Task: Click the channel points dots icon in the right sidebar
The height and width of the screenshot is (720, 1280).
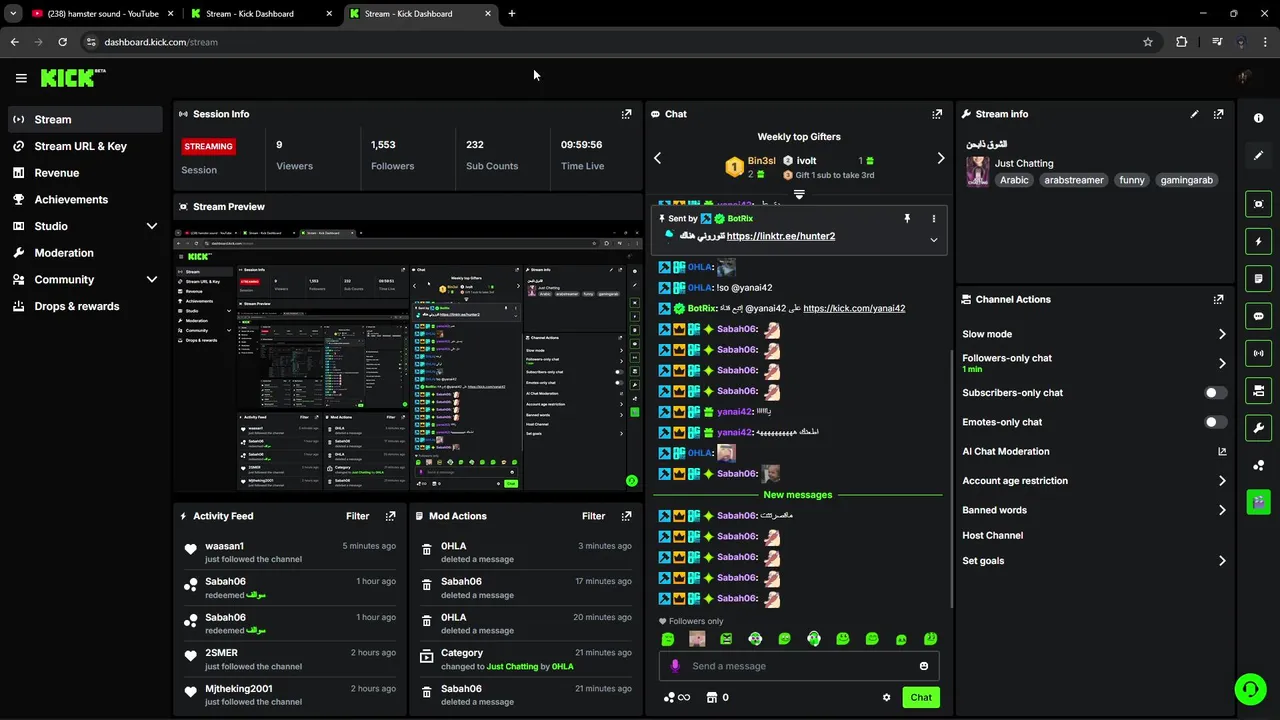Action: (1258, 465)
